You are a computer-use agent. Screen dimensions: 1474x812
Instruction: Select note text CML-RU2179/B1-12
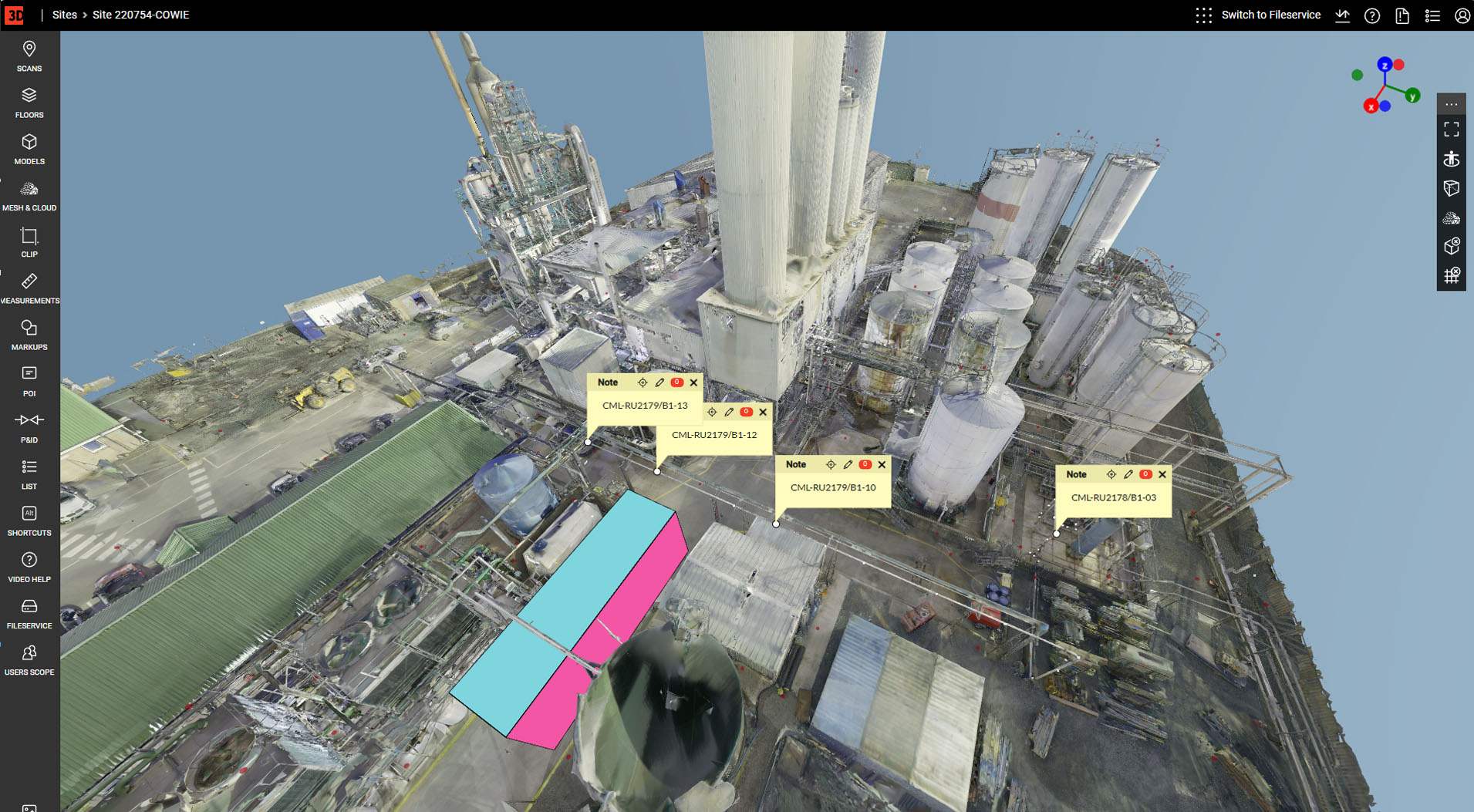714,435
